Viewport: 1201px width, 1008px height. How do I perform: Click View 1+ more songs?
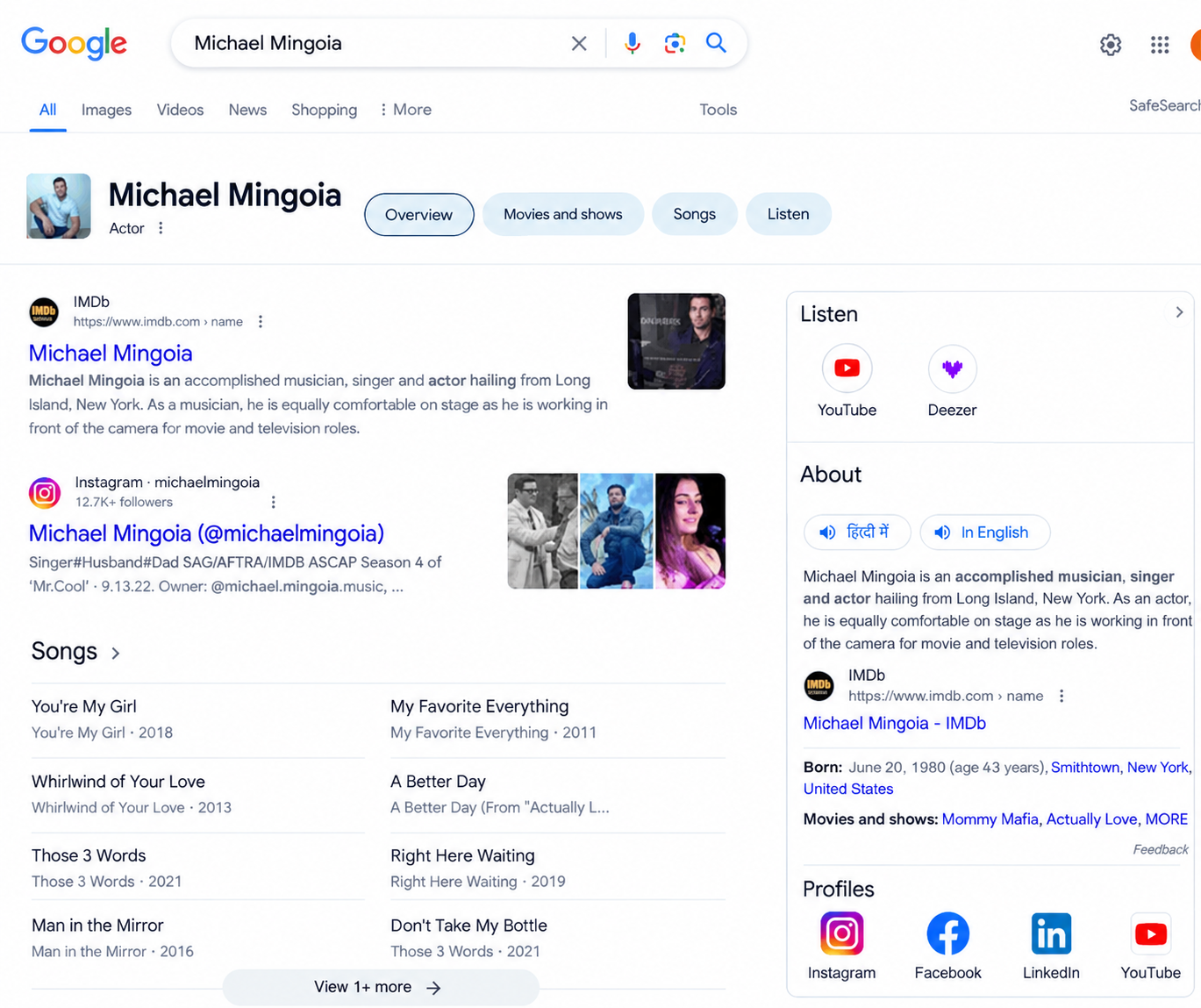point(381,987)
